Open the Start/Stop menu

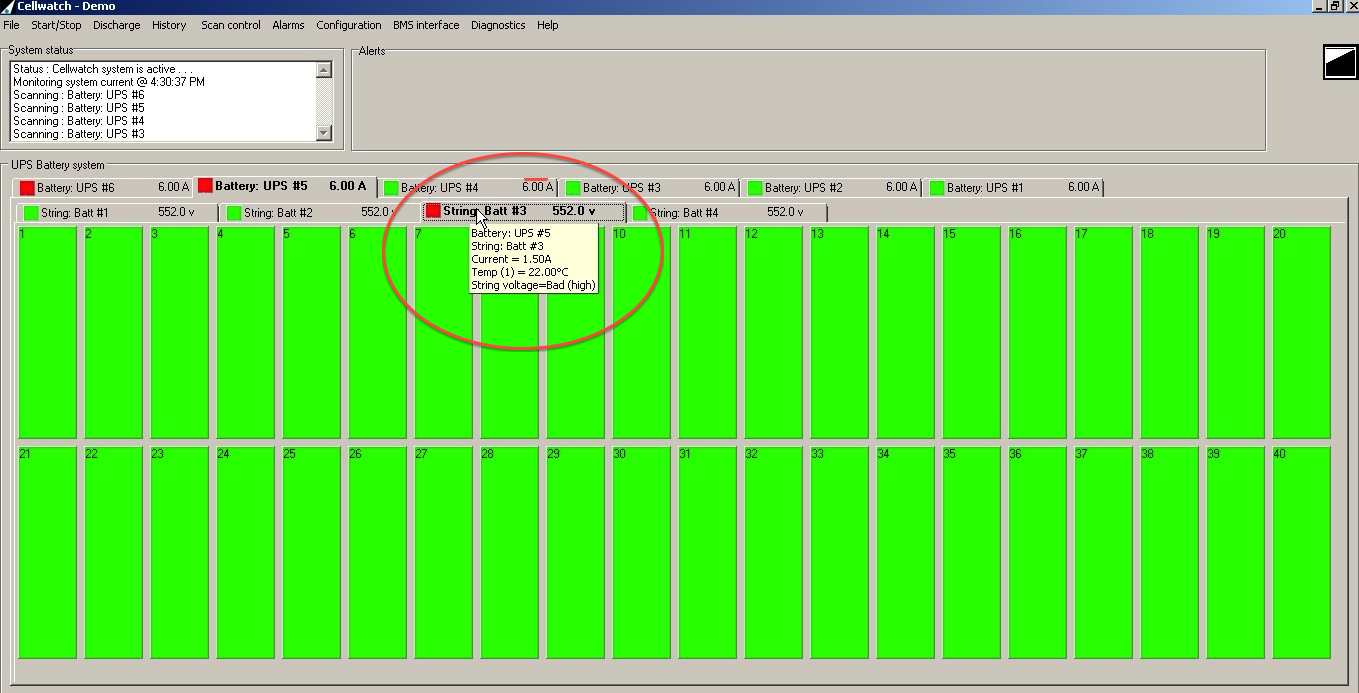point(56,25)
